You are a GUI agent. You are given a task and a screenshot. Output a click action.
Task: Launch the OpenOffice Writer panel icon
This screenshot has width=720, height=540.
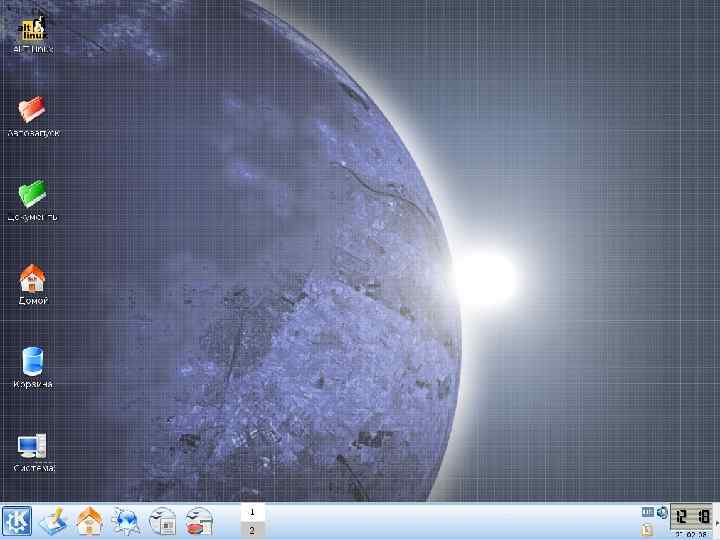tap(163, 521)
